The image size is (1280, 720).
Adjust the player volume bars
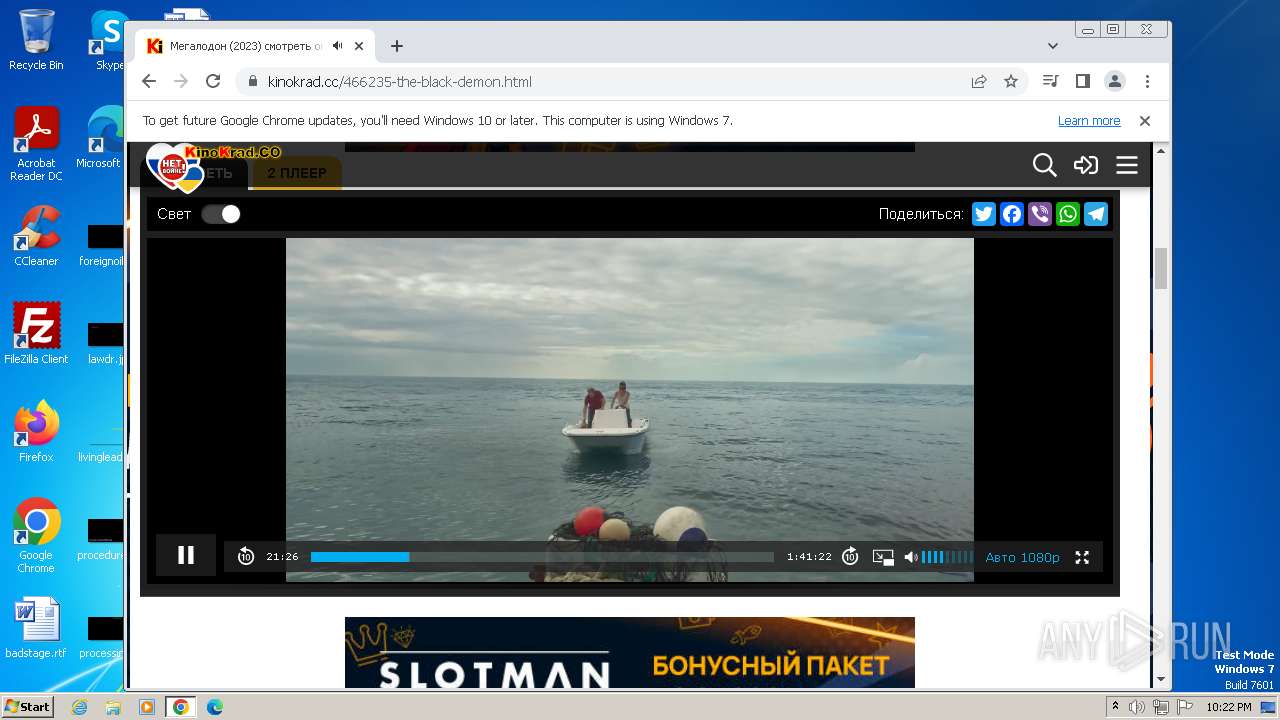pyautogui.click(x=947, y=557)
